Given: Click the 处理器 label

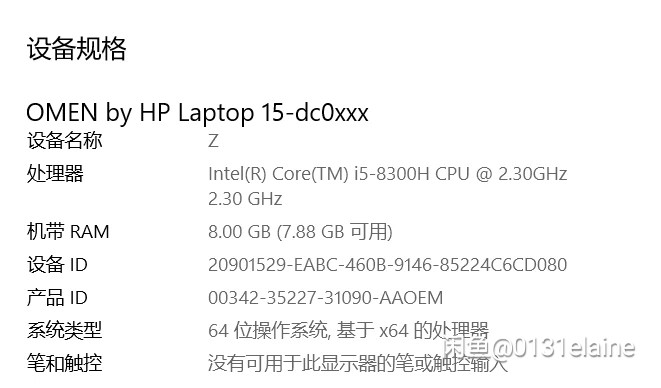Looking at the screenshot, I should pos(55,173).
